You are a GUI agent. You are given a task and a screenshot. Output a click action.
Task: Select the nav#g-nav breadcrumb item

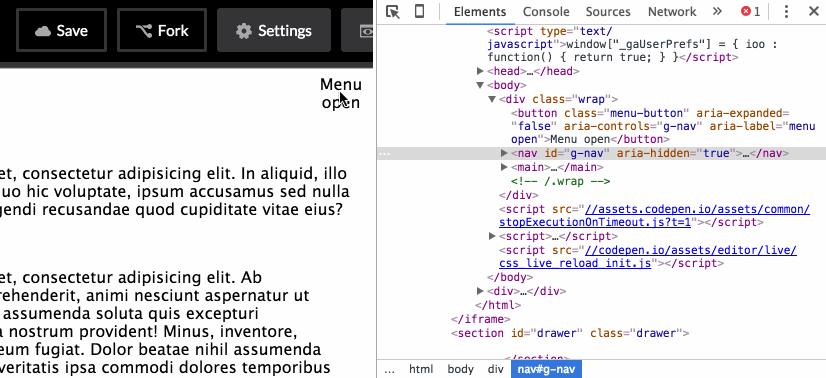pos(546,369)
